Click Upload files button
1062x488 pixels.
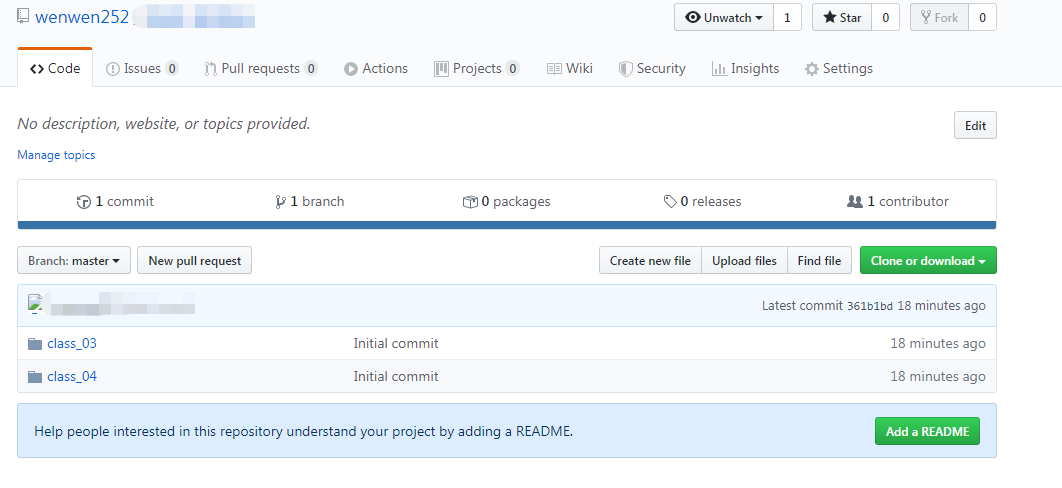click(x=744, y=261)
